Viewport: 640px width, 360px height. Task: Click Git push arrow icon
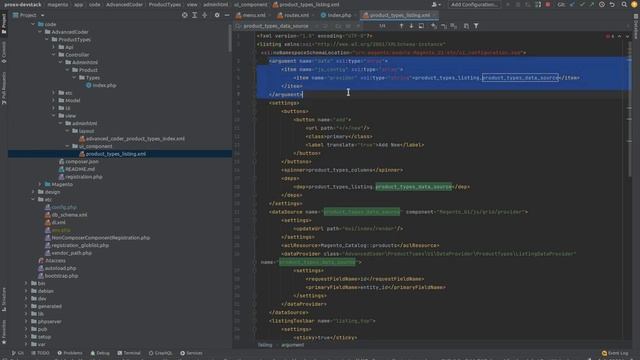pos(592,4)
